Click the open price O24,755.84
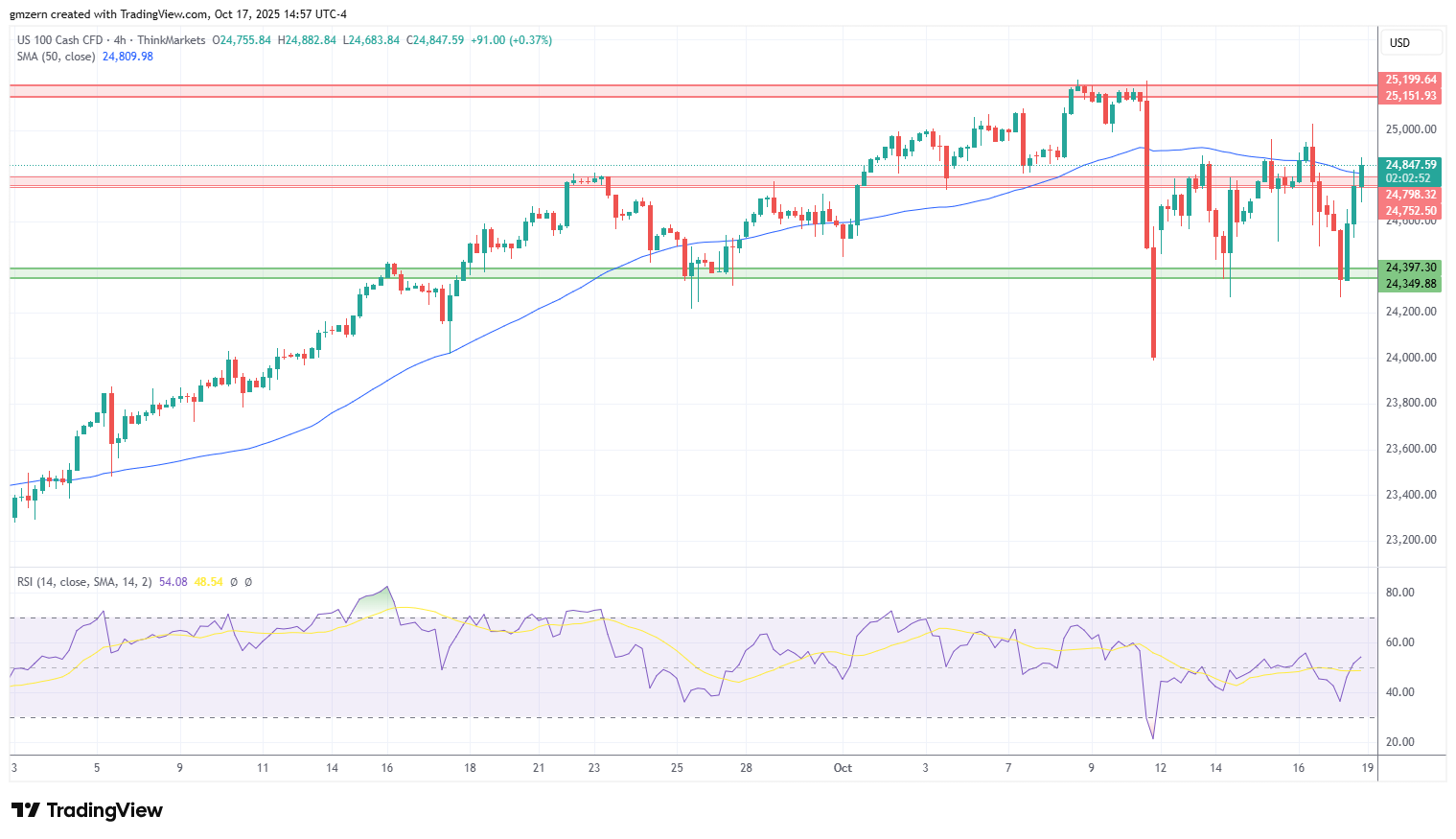 [242, 40]
